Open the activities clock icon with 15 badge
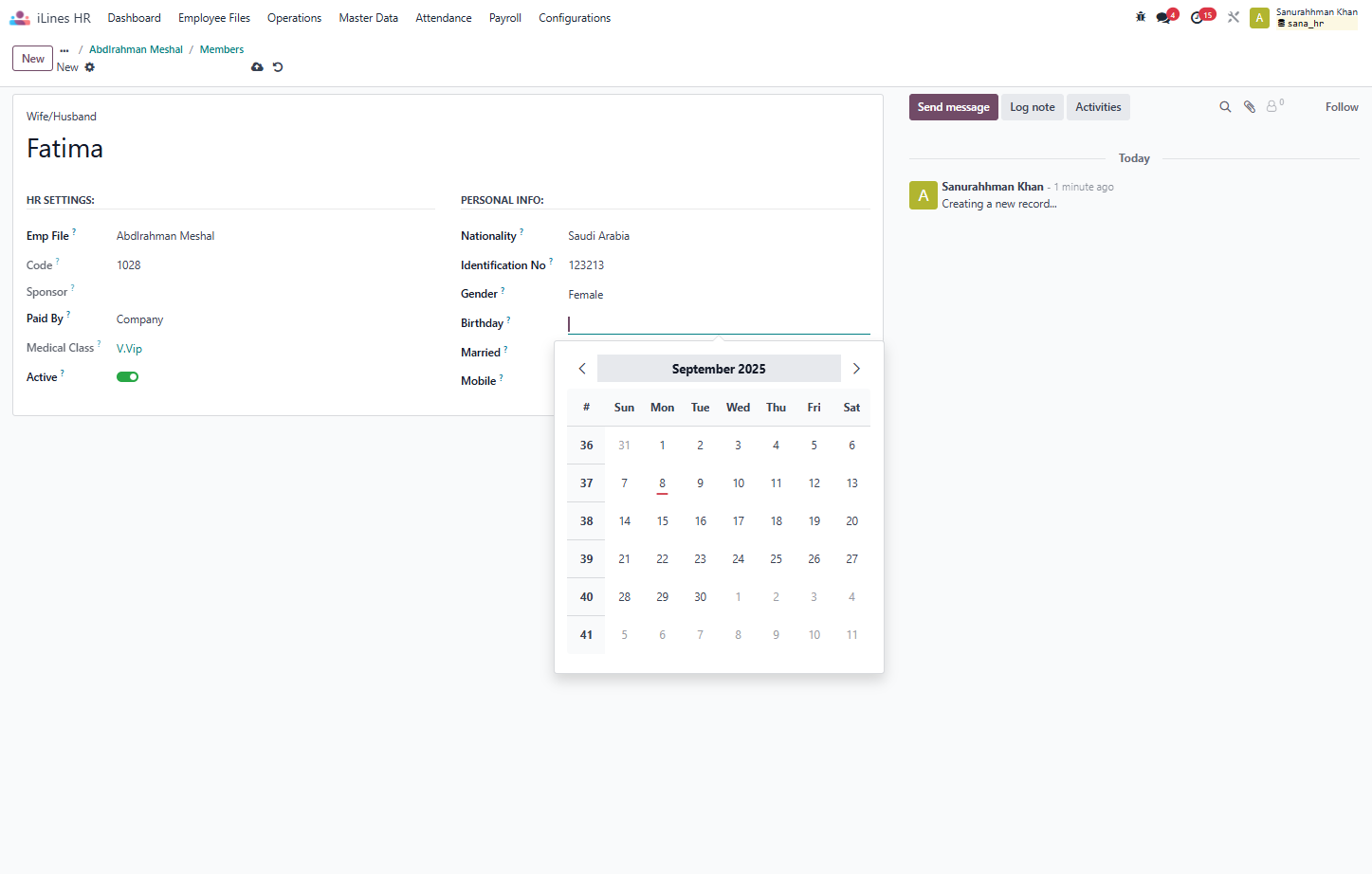1372x874 pixels. (1201, 17)
